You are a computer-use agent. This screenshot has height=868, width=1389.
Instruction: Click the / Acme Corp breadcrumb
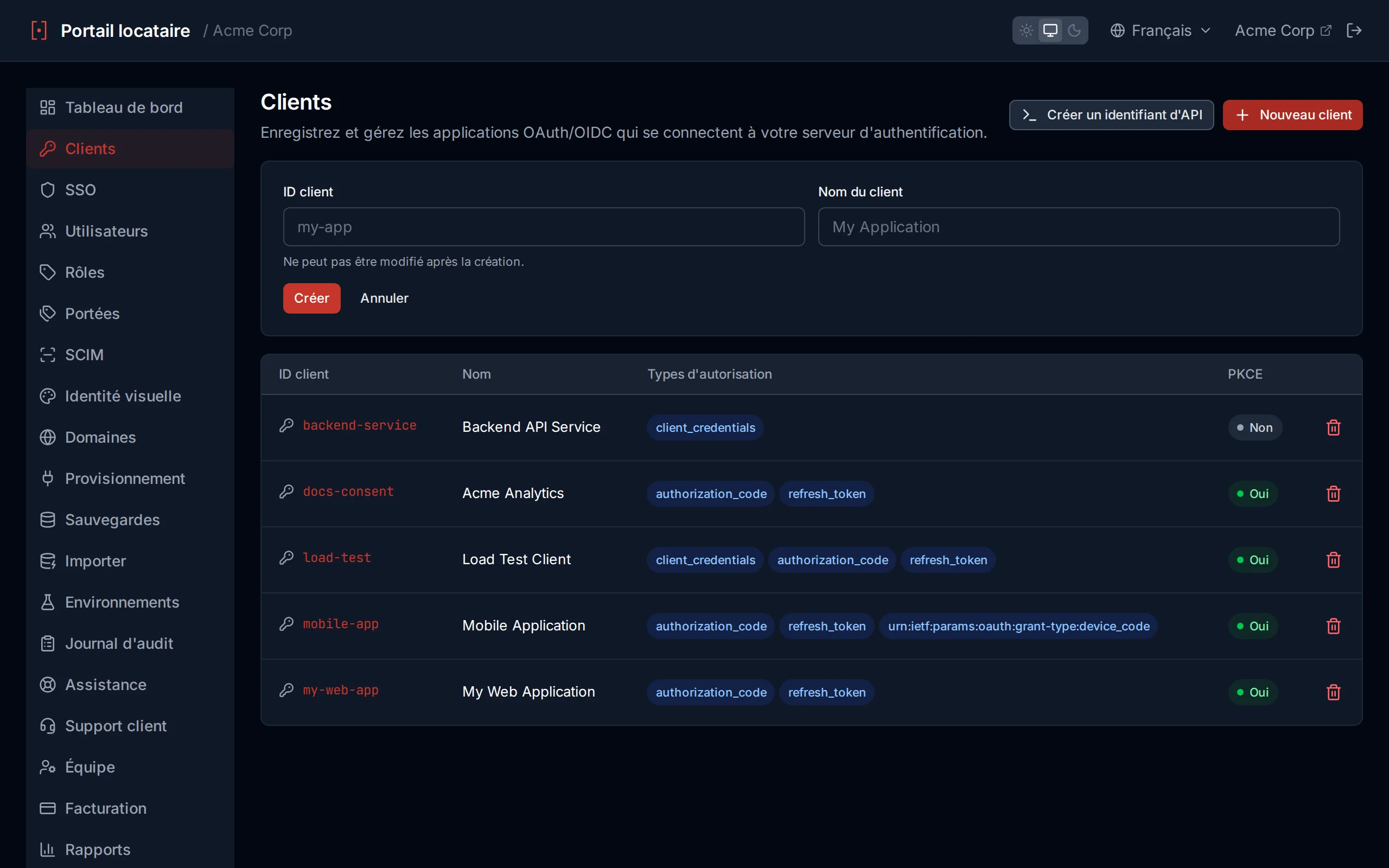(x=247, y=30)
